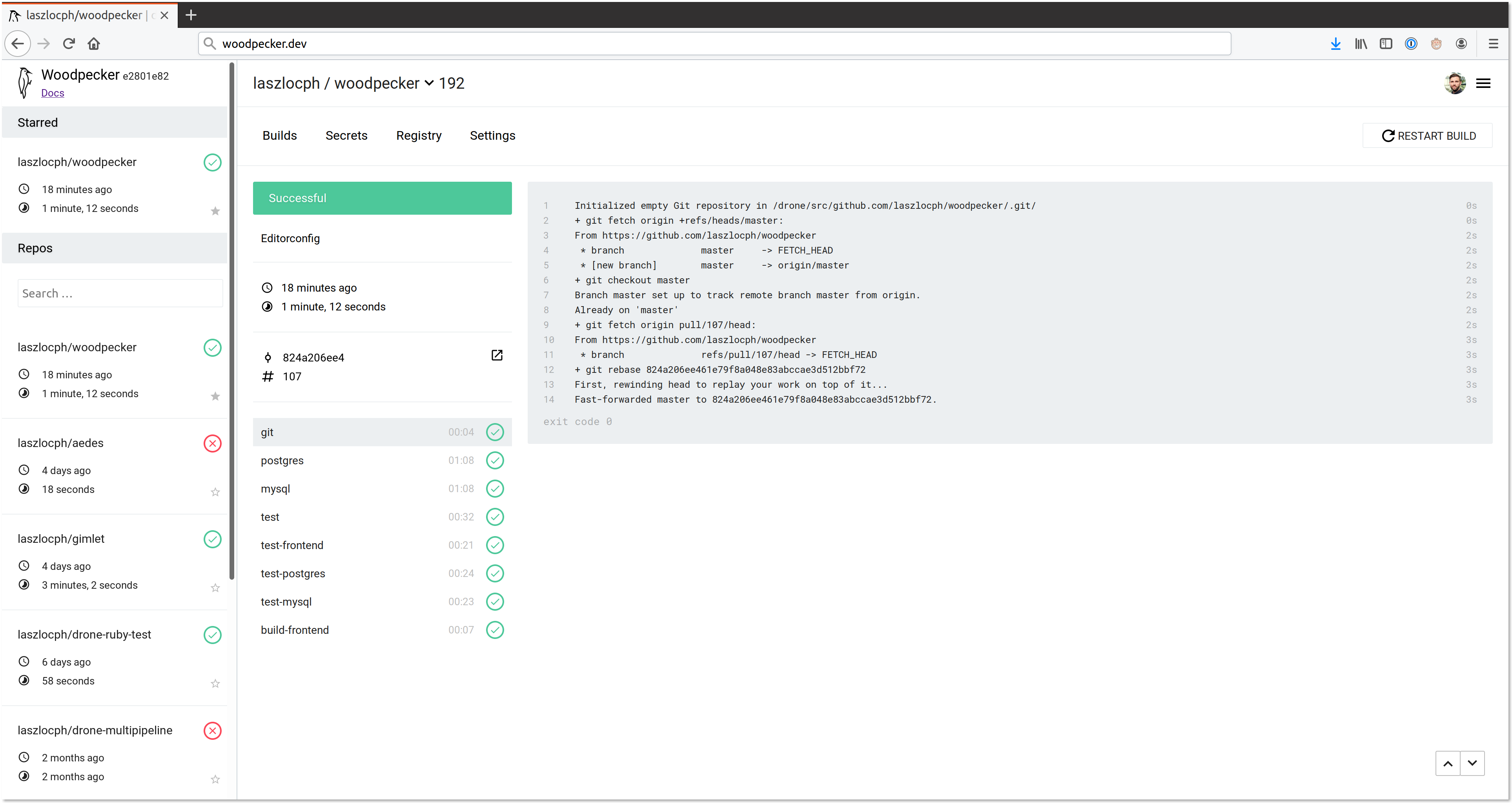This screenshot has width=1512, height=803.
Task: Select the test-frontend build step
Action: click(382, 545)
